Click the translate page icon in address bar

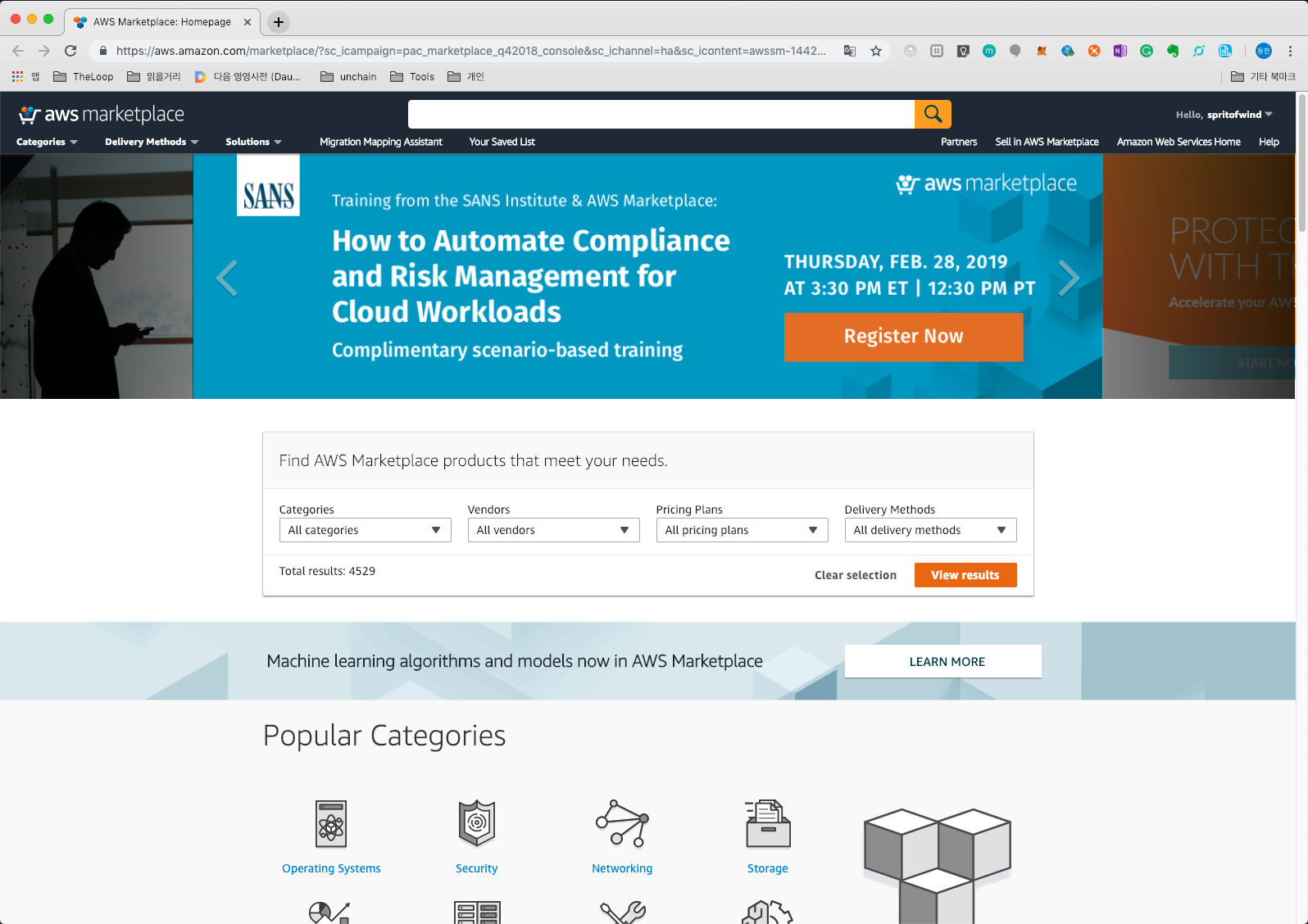click(850, 51)
